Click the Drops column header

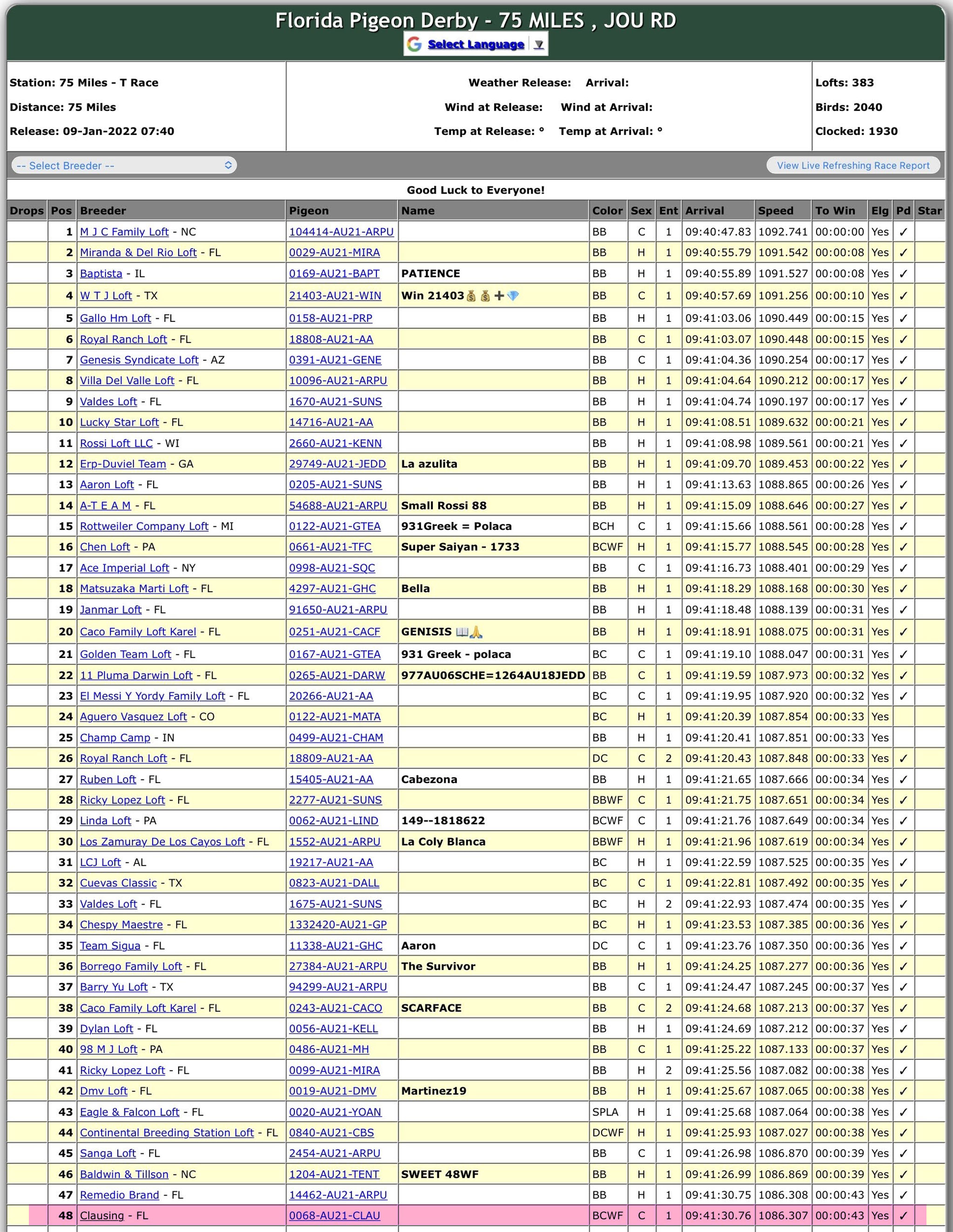coord(27,210)
